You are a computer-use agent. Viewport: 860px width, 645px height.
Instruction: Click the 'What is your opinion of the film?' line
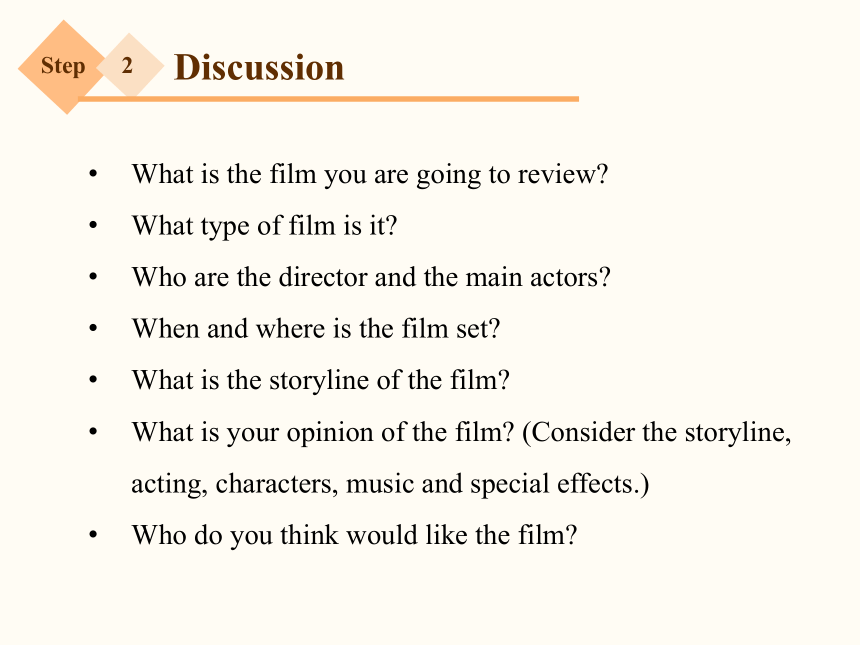tap(324, 432)
